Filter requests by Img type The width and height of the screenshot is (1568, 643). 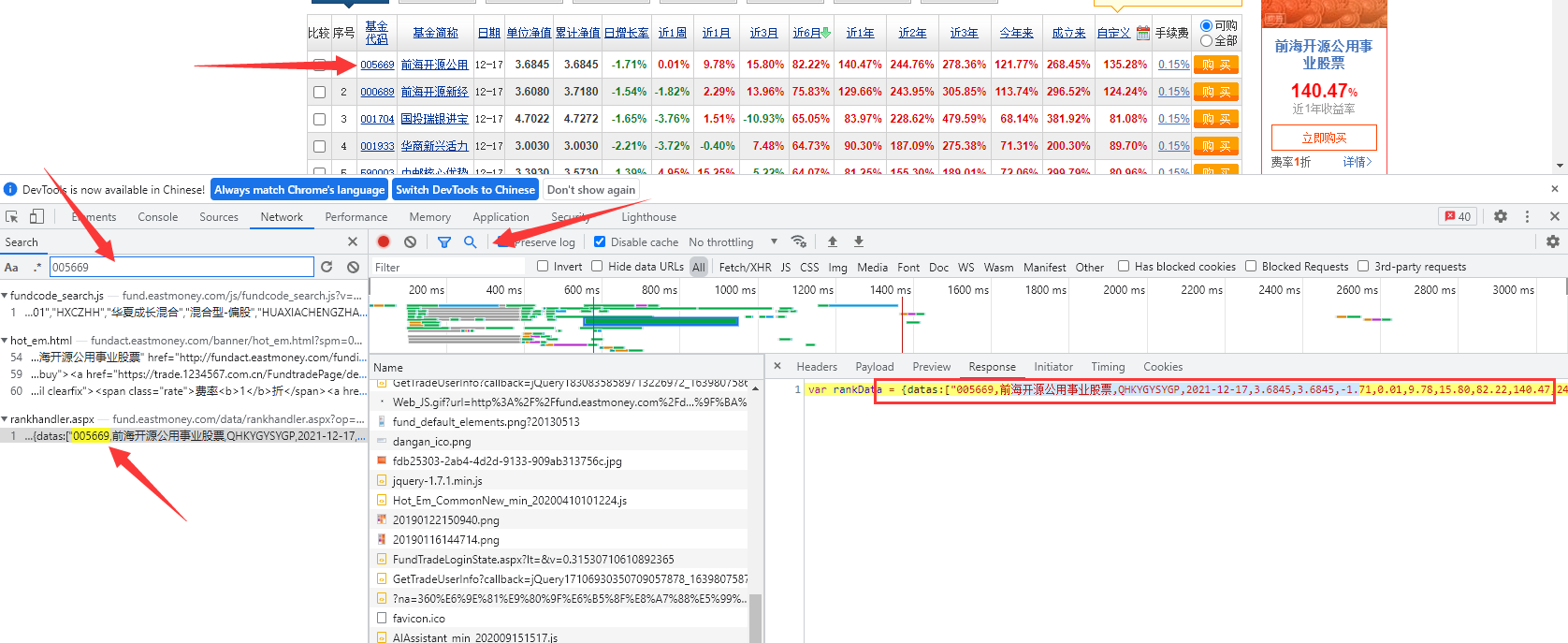837,267
